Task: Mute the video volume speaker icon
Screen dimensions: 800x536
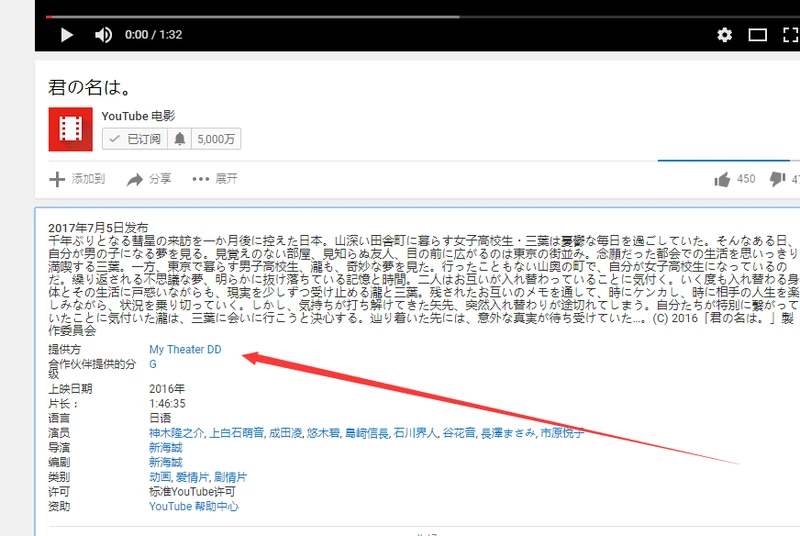Action: click(104, 35)
